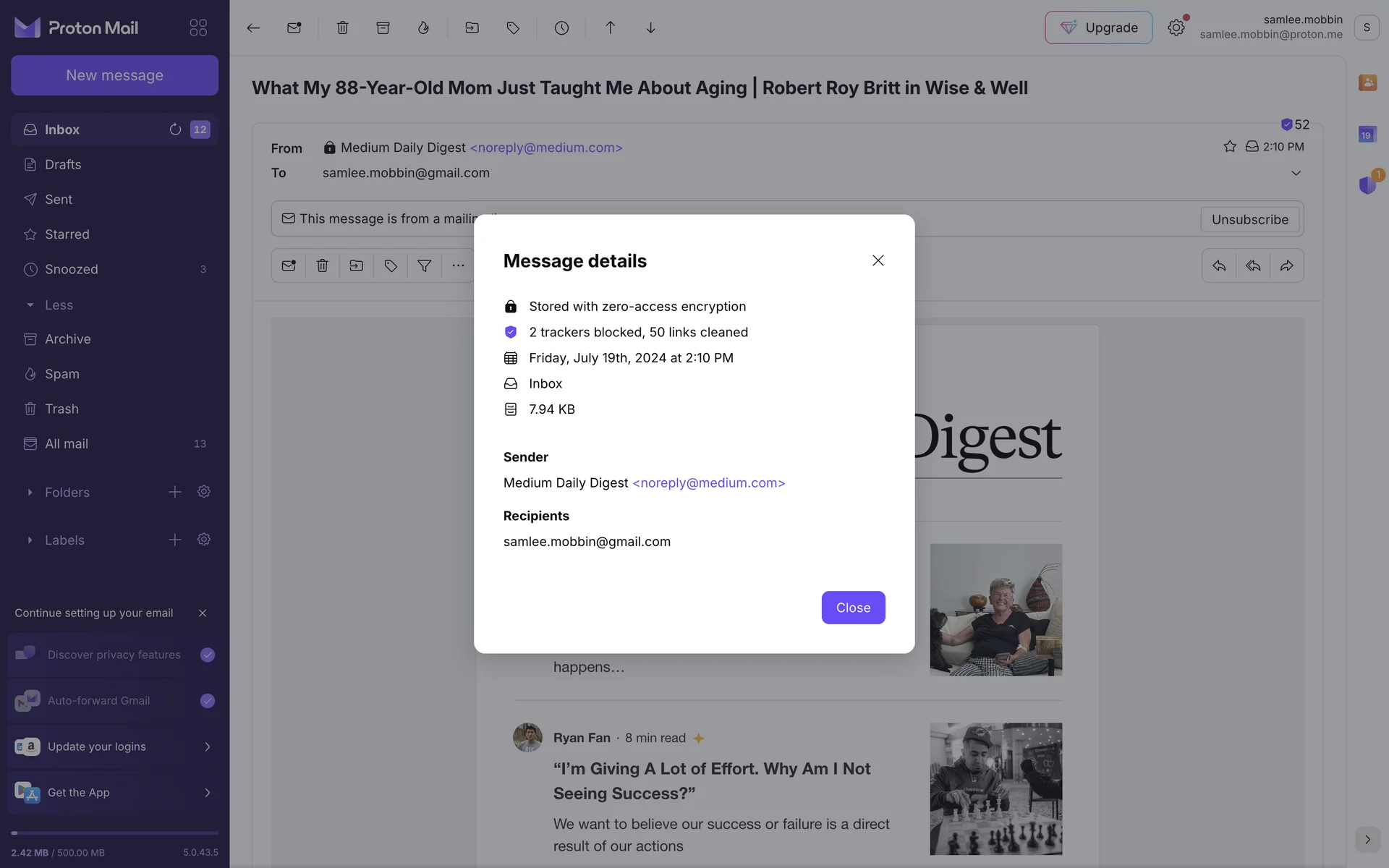Toggle the Auto-forward Gmail checkmark
The width and height of the screenshot is (1389, 868).
pyautogui.click(x=208, y=700)
